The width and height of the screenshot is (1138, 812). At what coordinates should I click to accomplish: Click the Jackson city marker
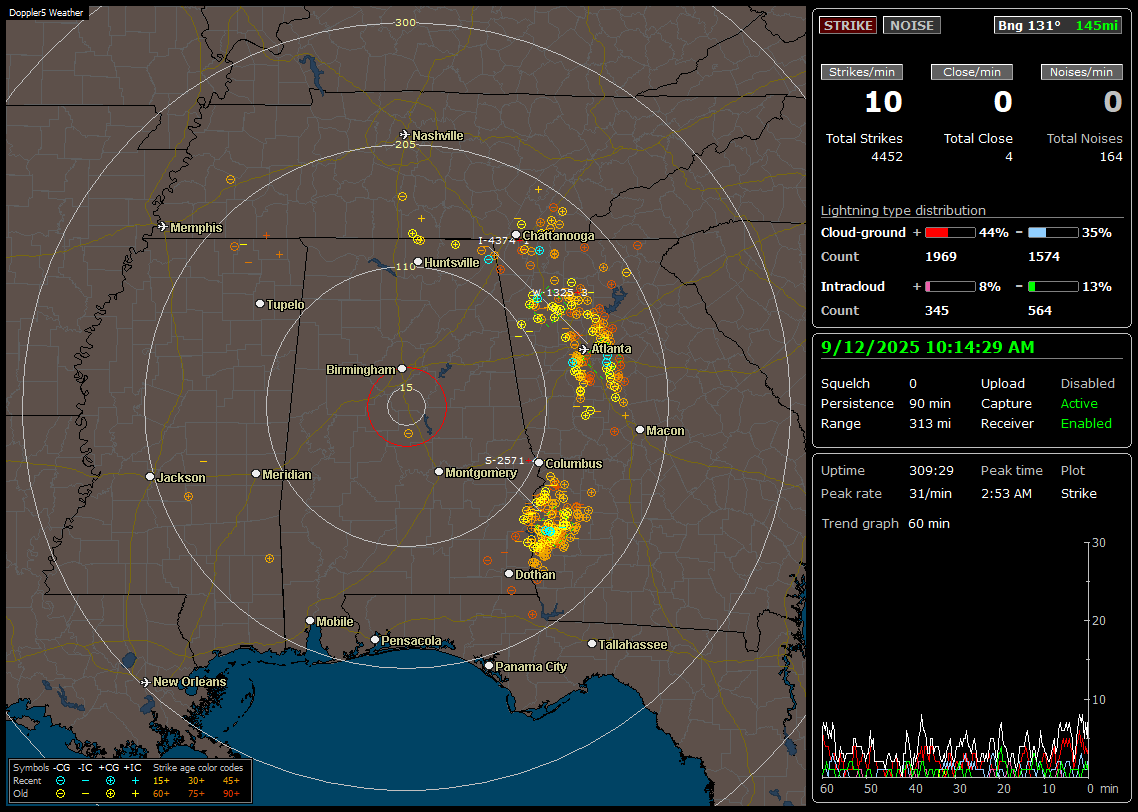(150, 477)
